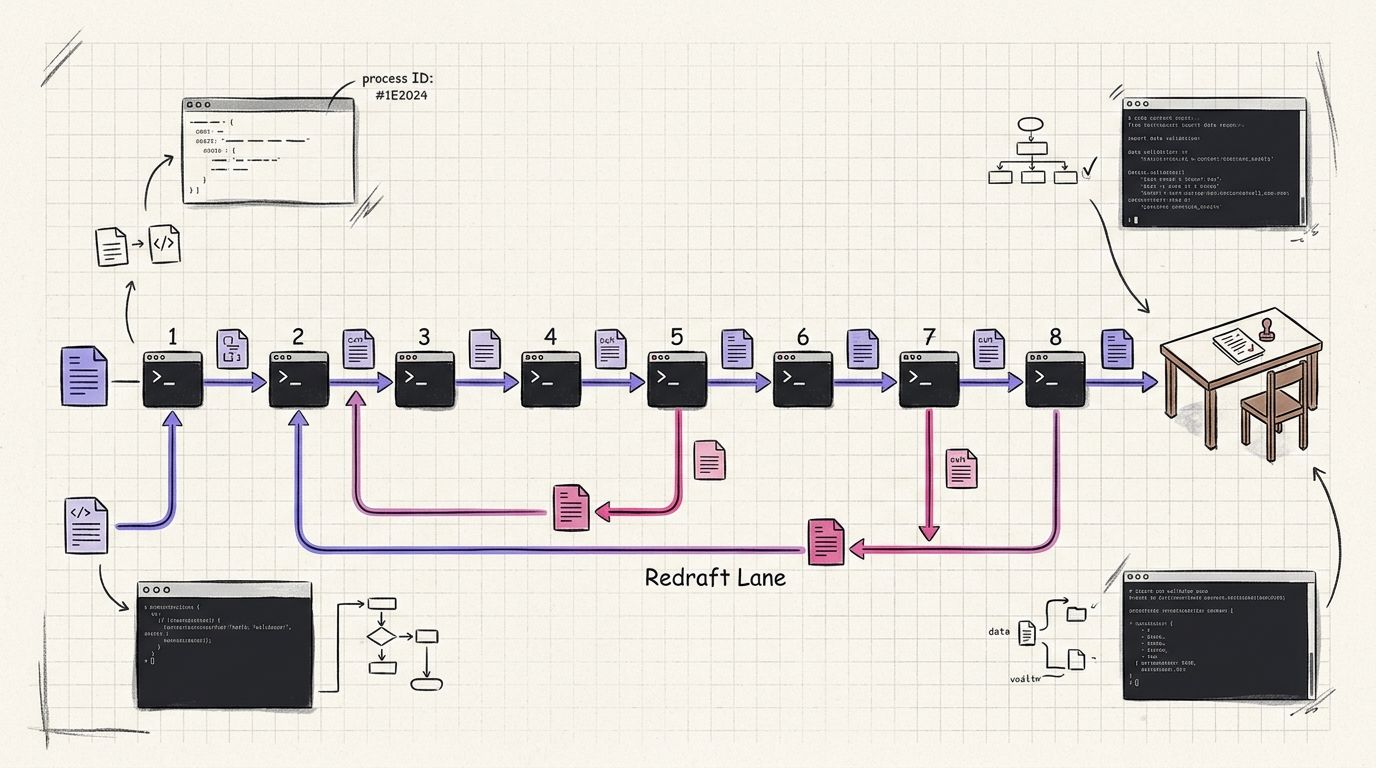Screen dimensions: 1376x768
Task: Click terminal node number 4
Action: tap(551, 379)
